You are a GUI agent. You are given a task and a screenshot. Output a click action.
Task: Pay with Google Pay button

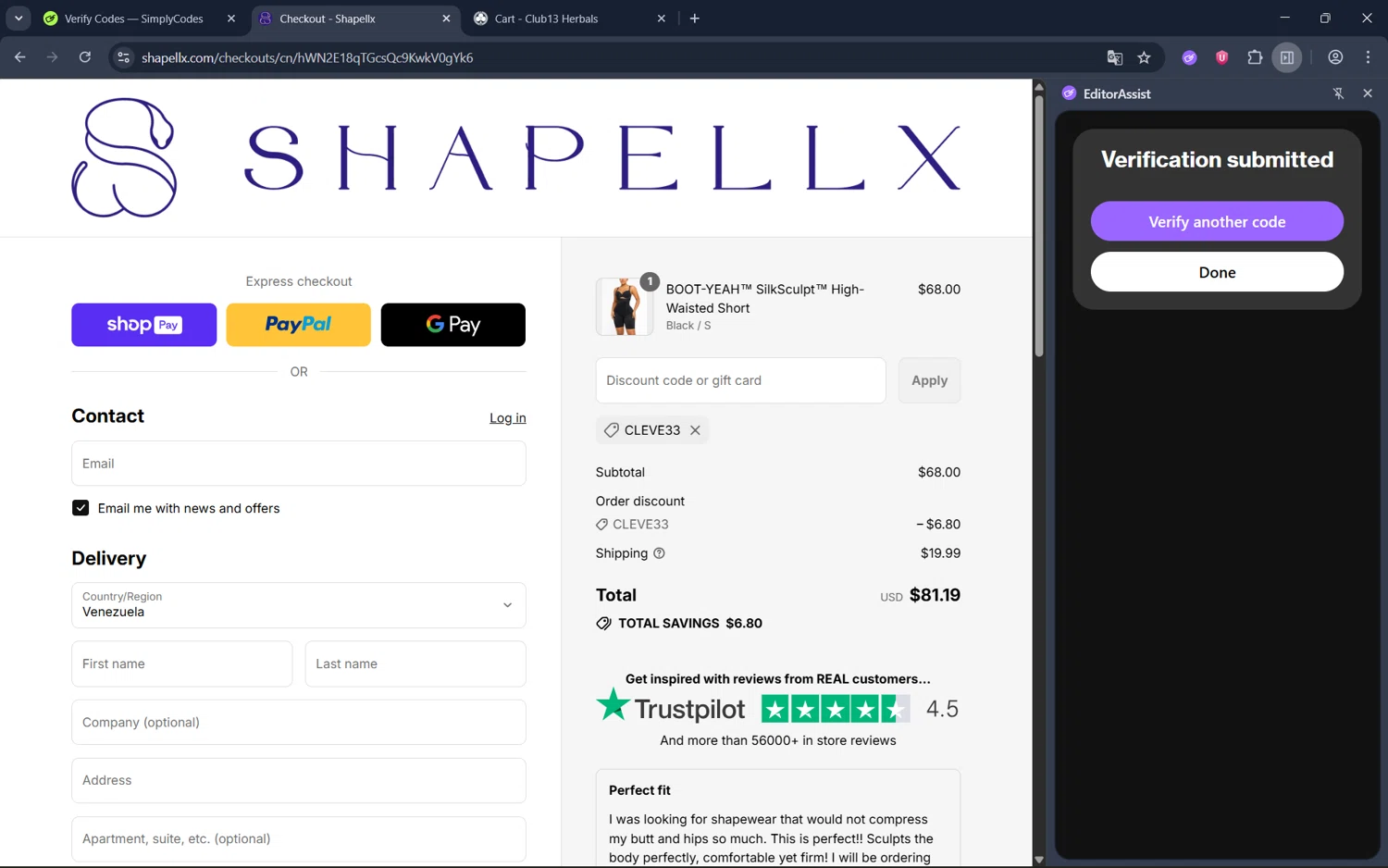[x=452, y=325]
